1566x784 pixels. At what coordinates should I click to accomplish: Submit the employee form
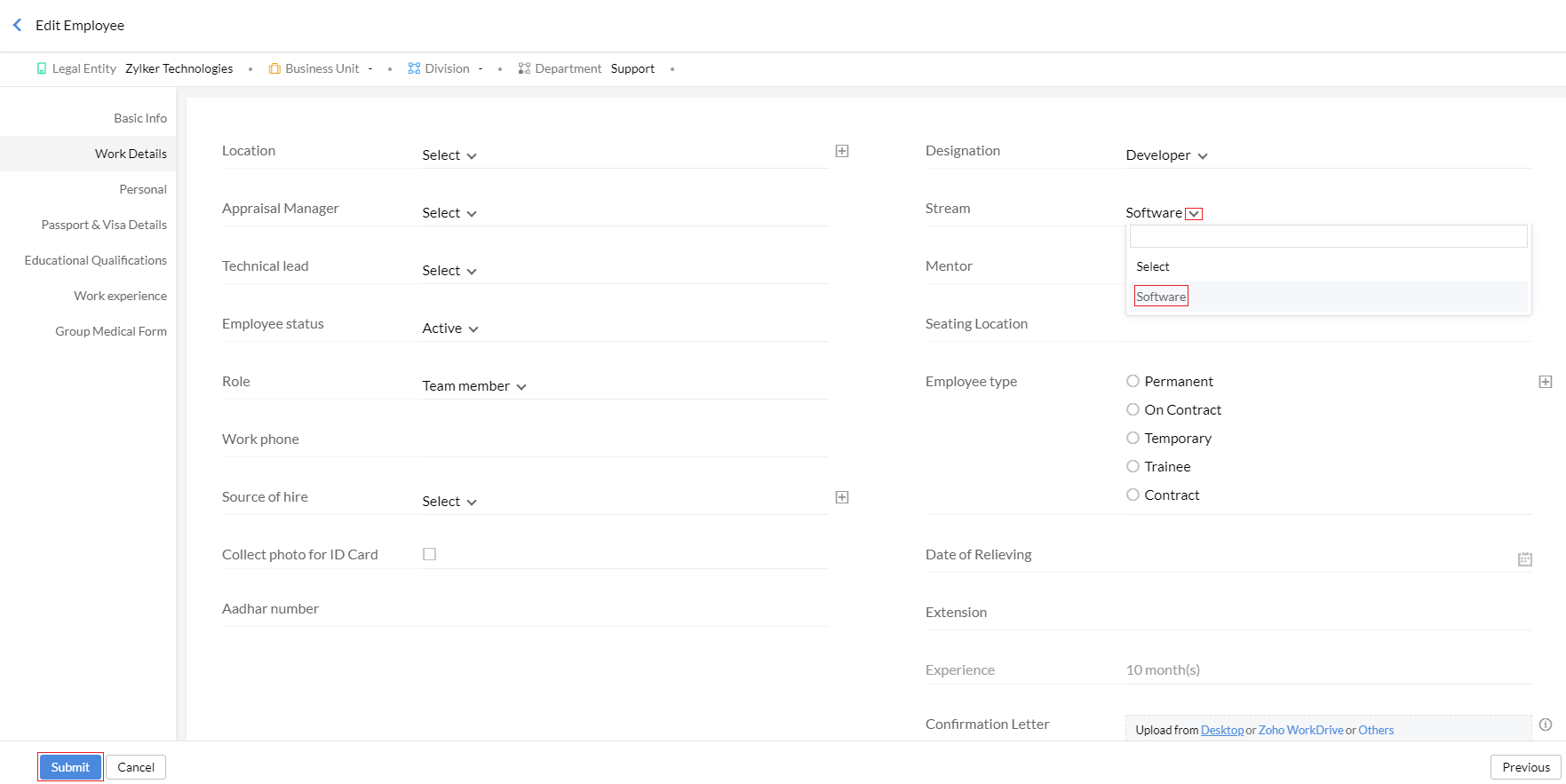point(70,767)
